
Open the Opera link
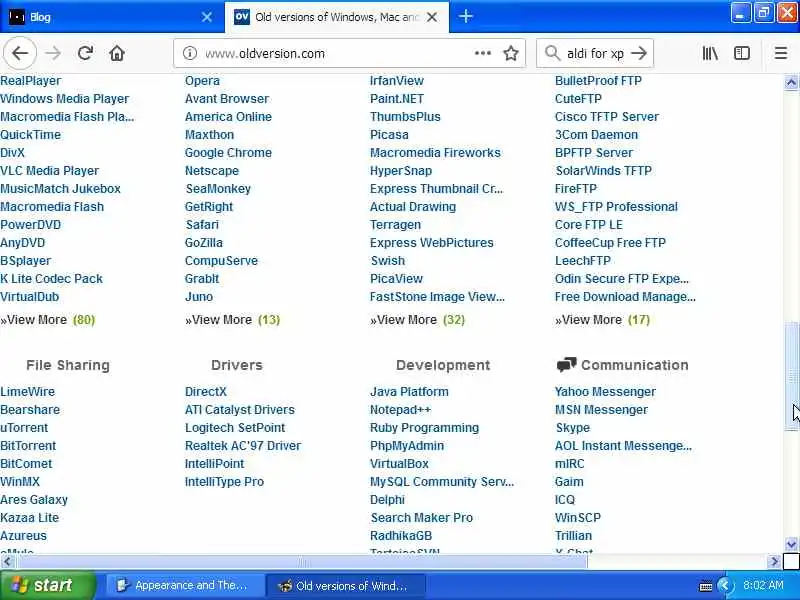pyautogui.click(x=202, y=81)
